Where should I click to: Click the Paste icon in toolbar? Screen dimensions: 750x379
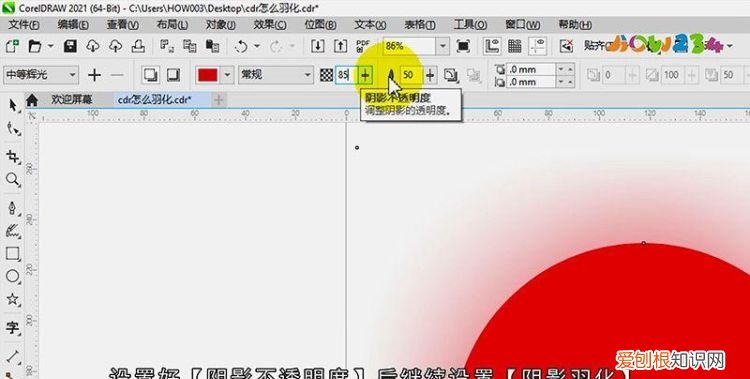coord(212,46)
